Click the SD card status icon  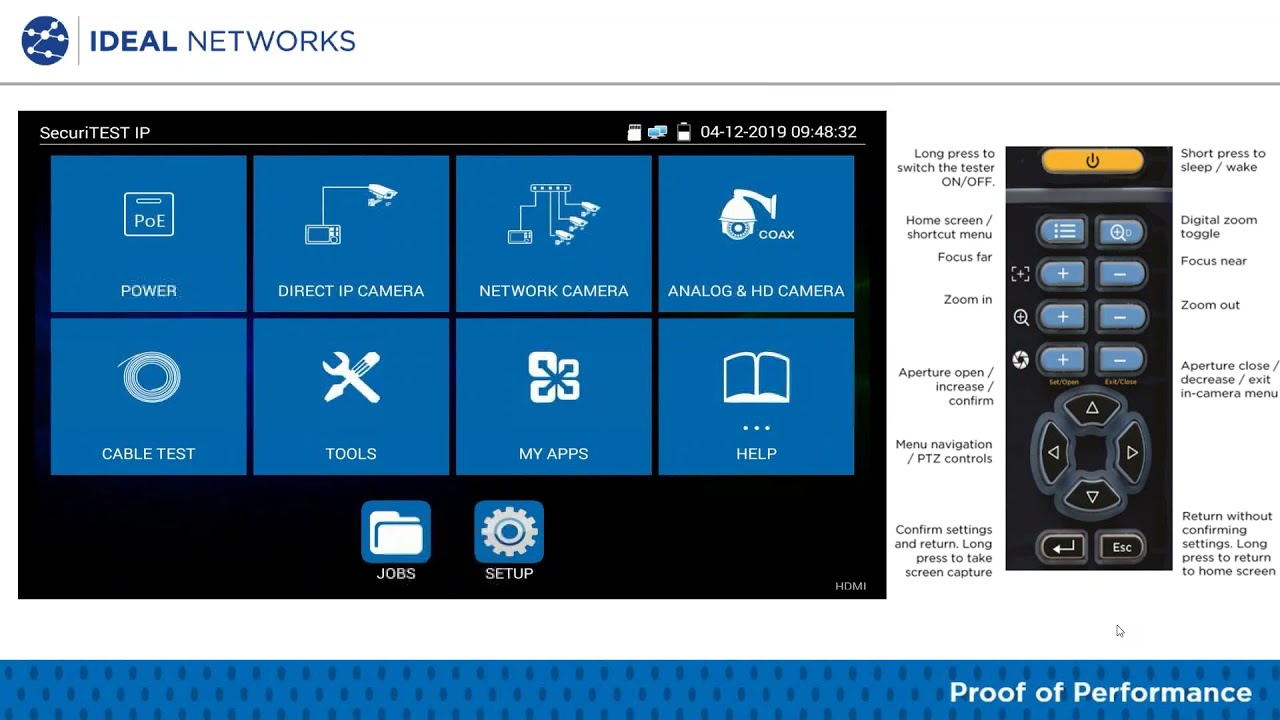(634, 132)
